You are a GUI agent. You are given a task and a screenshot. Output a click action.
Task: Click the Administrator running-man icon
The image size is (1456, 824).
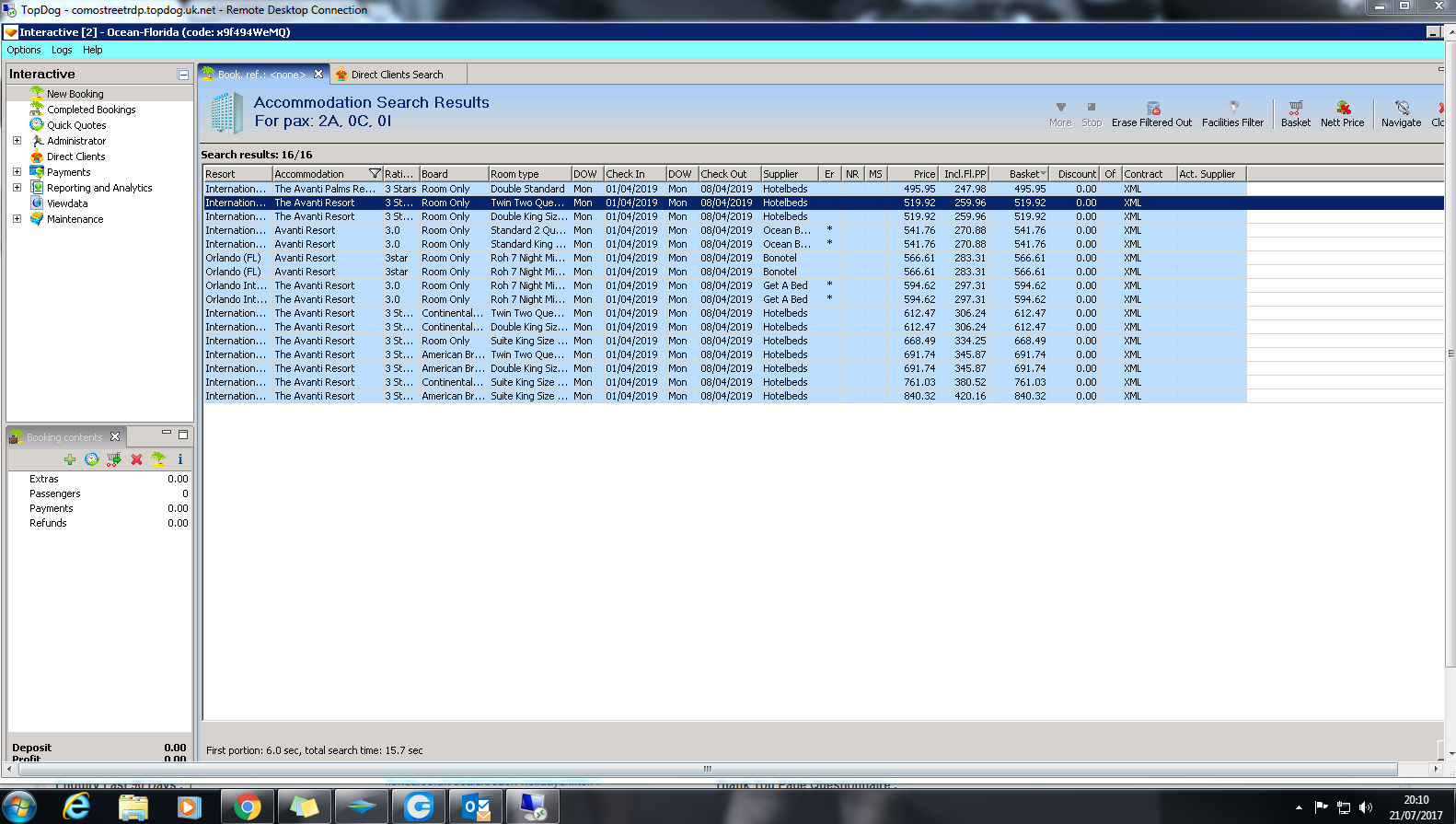click(x=37, y=141)
